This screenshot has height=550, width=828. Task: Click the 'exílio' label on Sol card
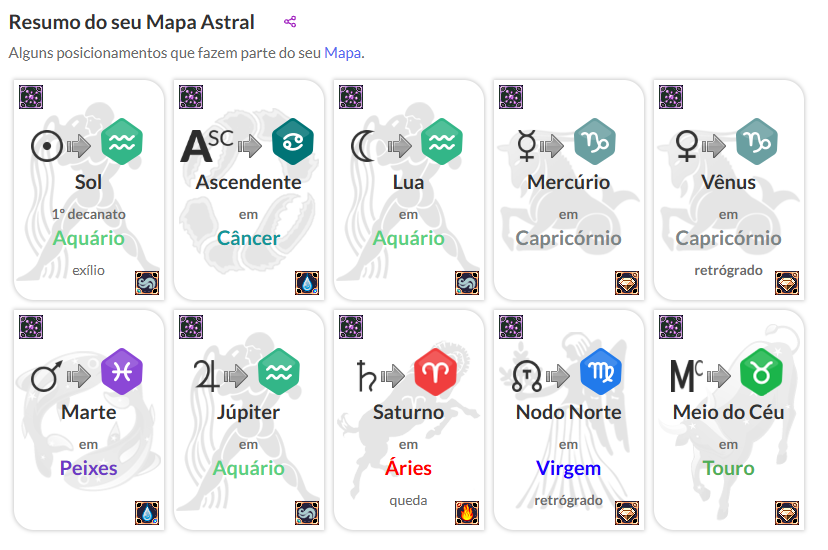pyautogui.click(x=89, y=270)
